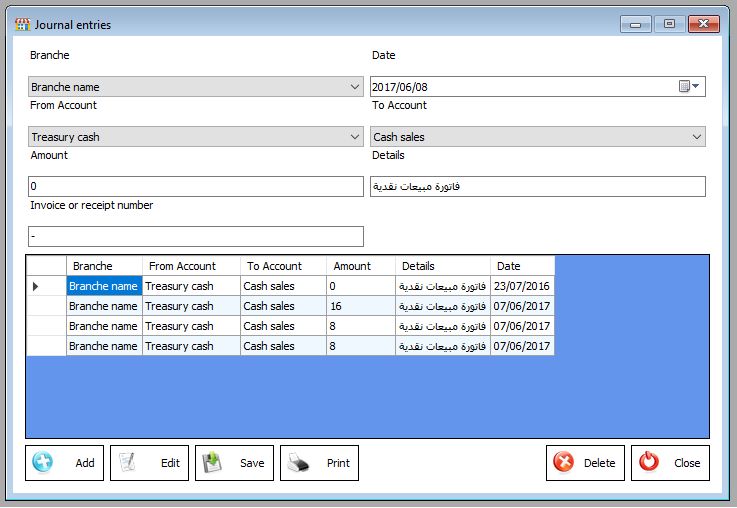The image size is (737, 508).
Task: Select first row using its row selector arrow
Action: 37,286
